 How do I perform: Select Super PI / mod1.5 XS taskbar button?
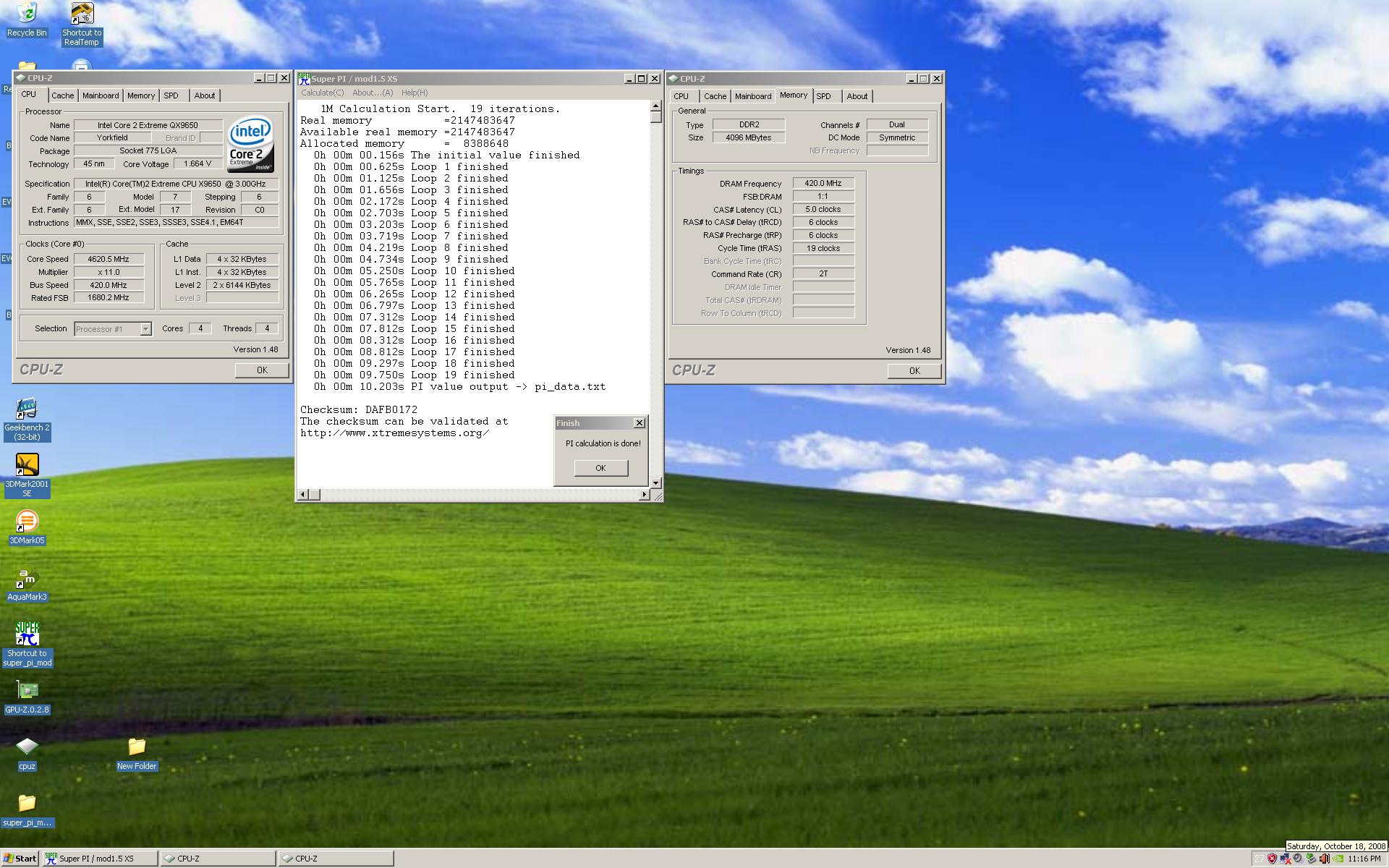pyautogui.click(x=100, y=859)
